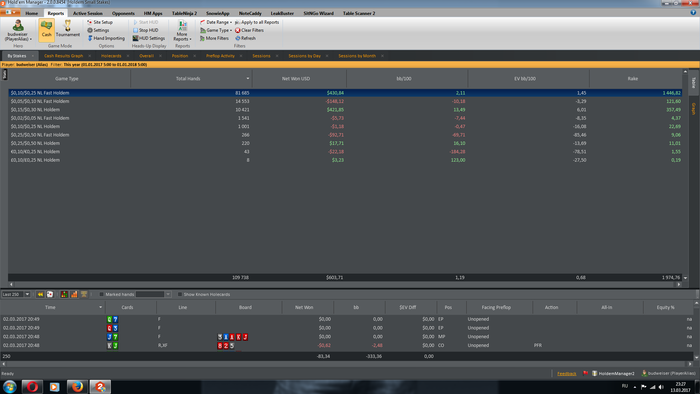Open HUD Settings
Viewport: 700px width, 394px height.
point(149,38)
